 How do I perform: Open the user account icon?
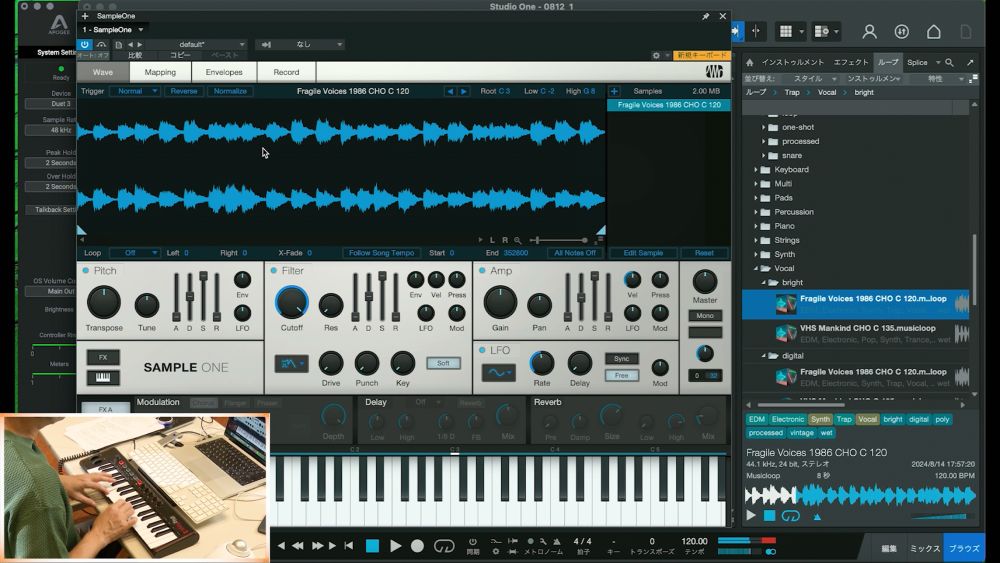pos(869,32)
